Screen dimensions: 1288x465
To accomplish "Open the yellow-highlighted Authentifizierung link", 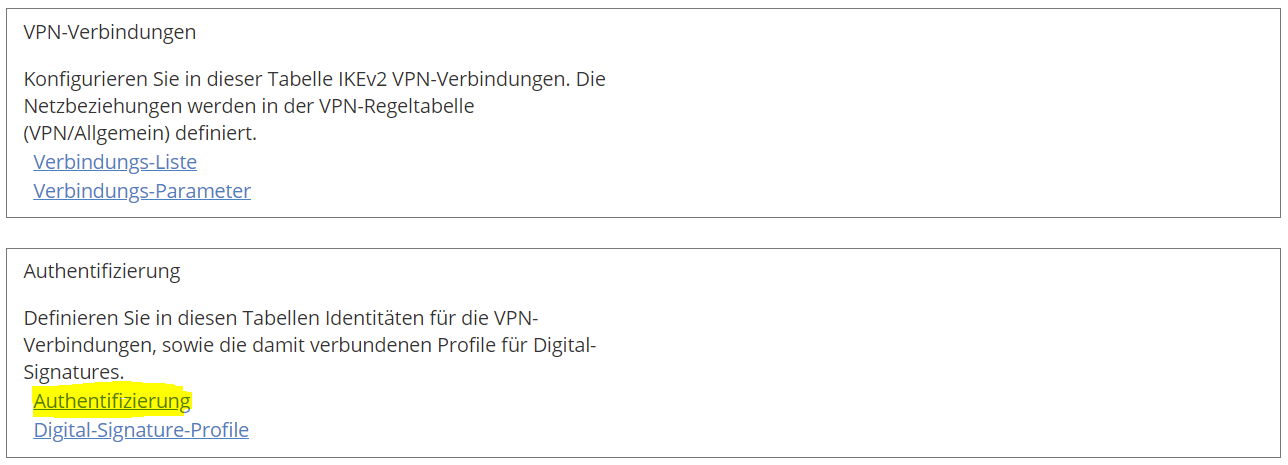I will click(112, 401).
